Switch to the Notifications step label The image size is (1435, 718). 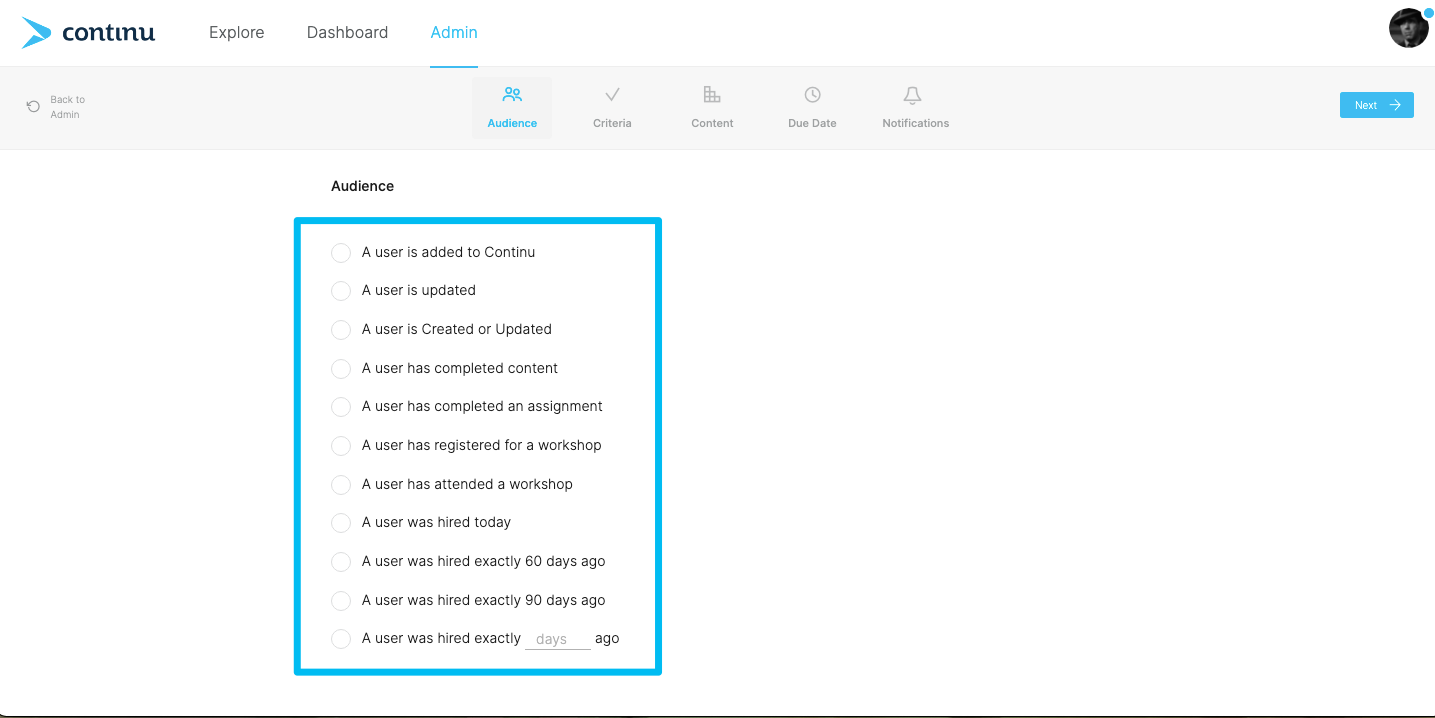pyautogui.click(x=916, y=123)
